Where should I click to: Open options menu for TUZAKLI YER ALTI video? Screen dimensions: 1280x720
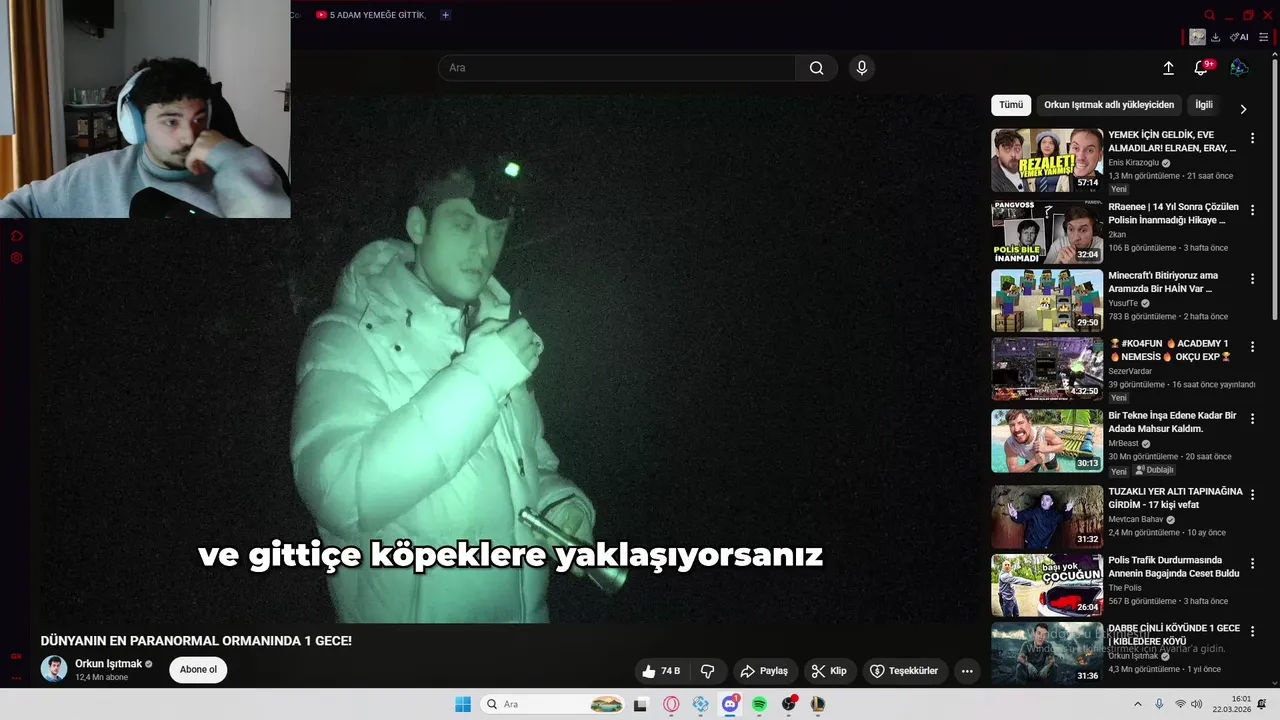[x=1252, y=495]
